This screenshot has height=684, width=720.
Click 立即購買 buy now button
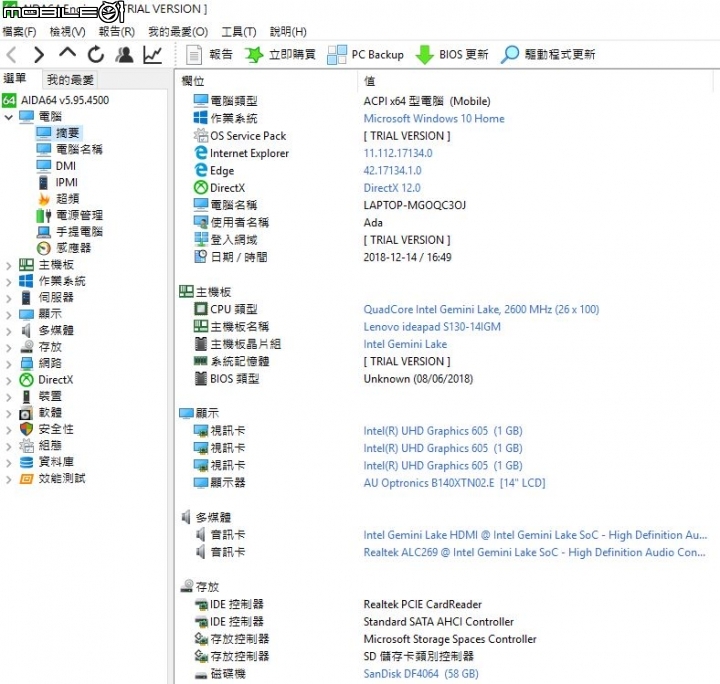pyautogui.click(x=280, y=55)
